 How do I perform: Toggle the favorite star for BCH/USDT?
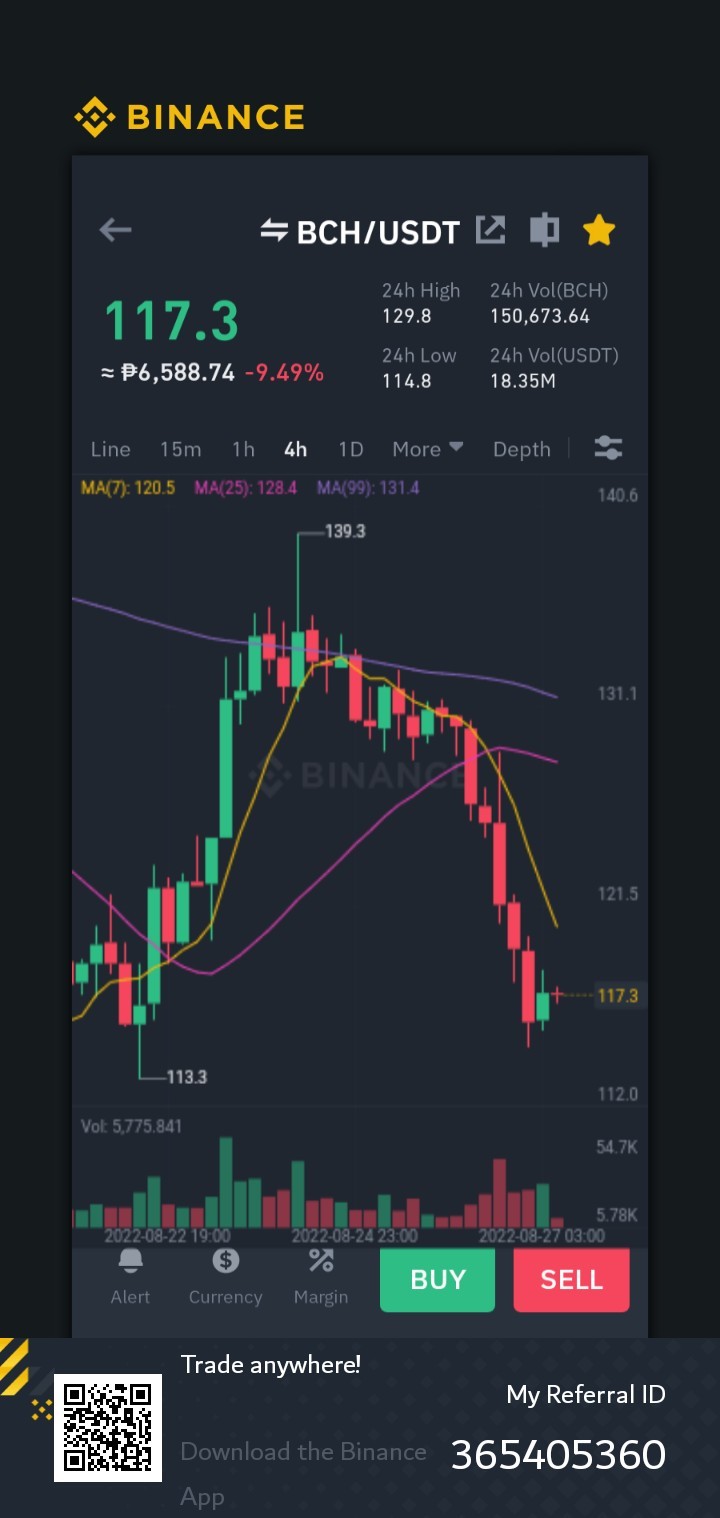pyautogui.click(x=599, y=230)
